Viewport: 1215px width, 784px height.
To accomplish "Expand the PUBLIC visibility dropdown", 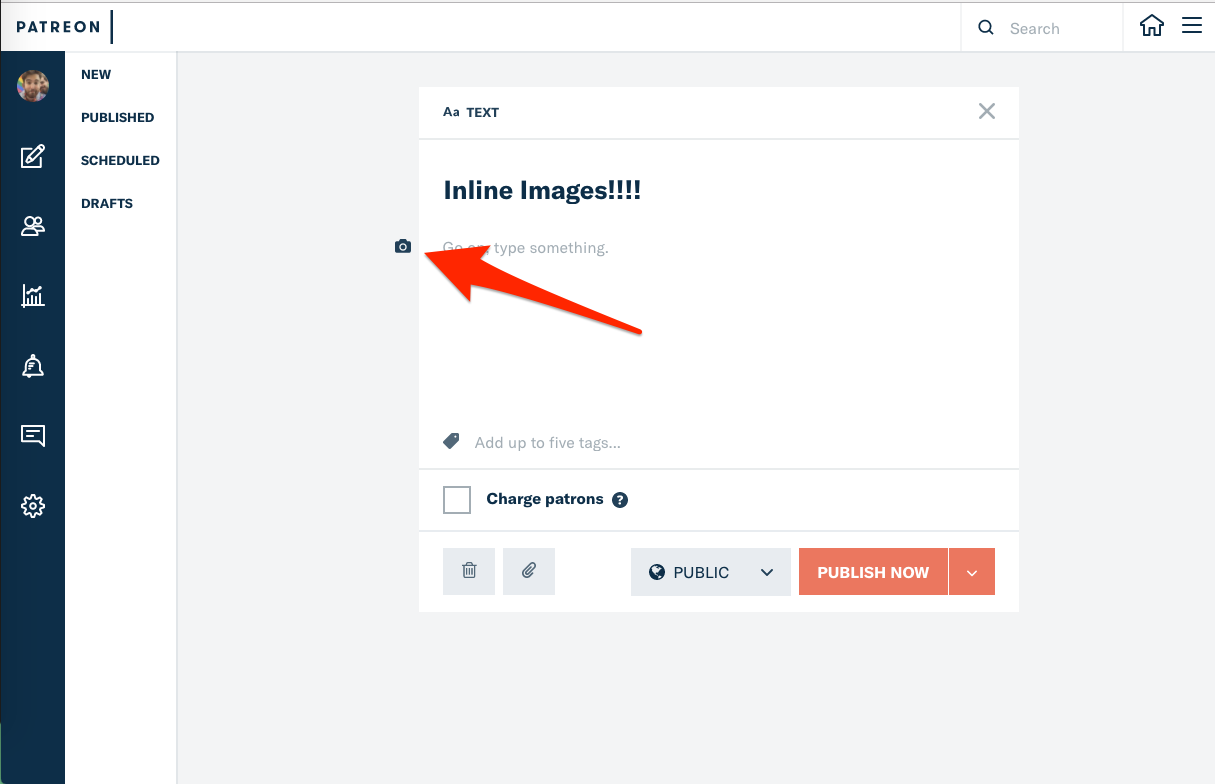I will pos(711,572).
